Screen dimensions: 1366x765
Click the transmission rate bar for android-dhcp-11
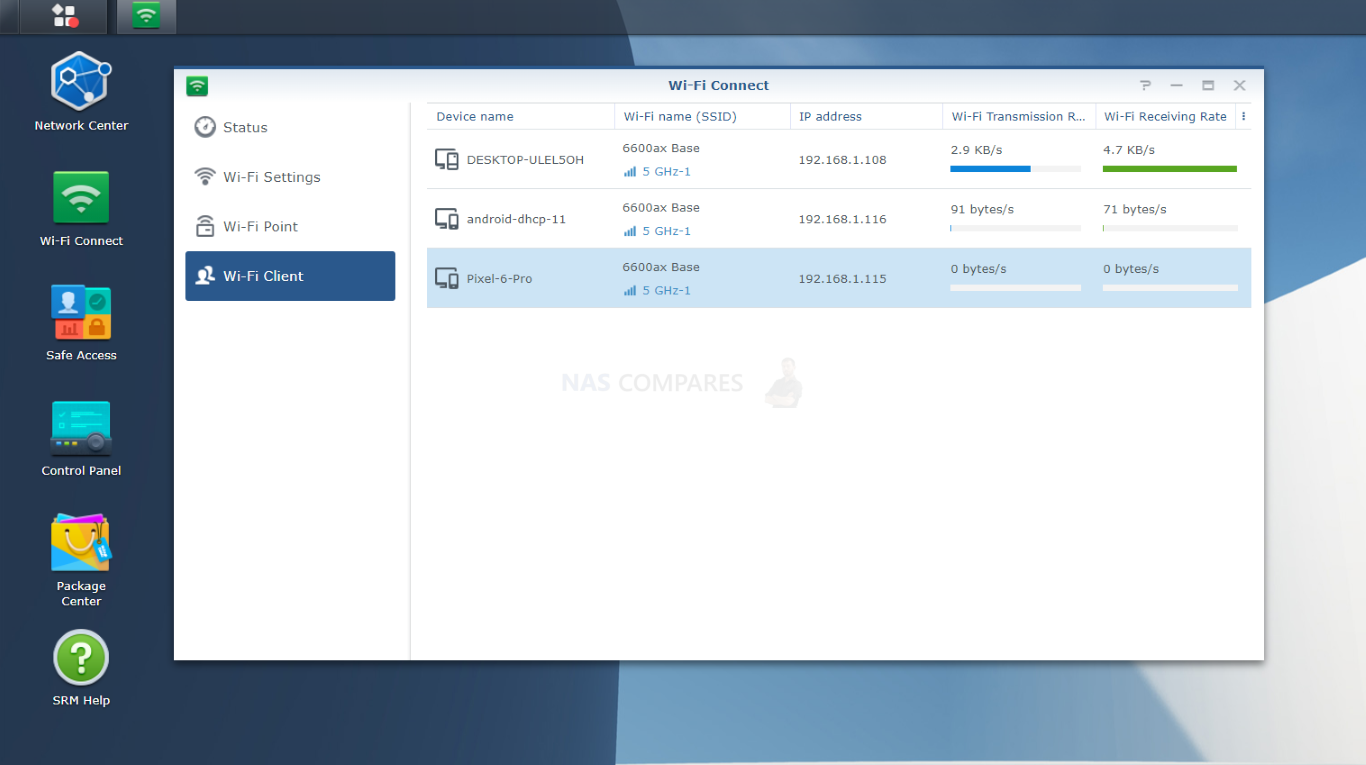1016,228
